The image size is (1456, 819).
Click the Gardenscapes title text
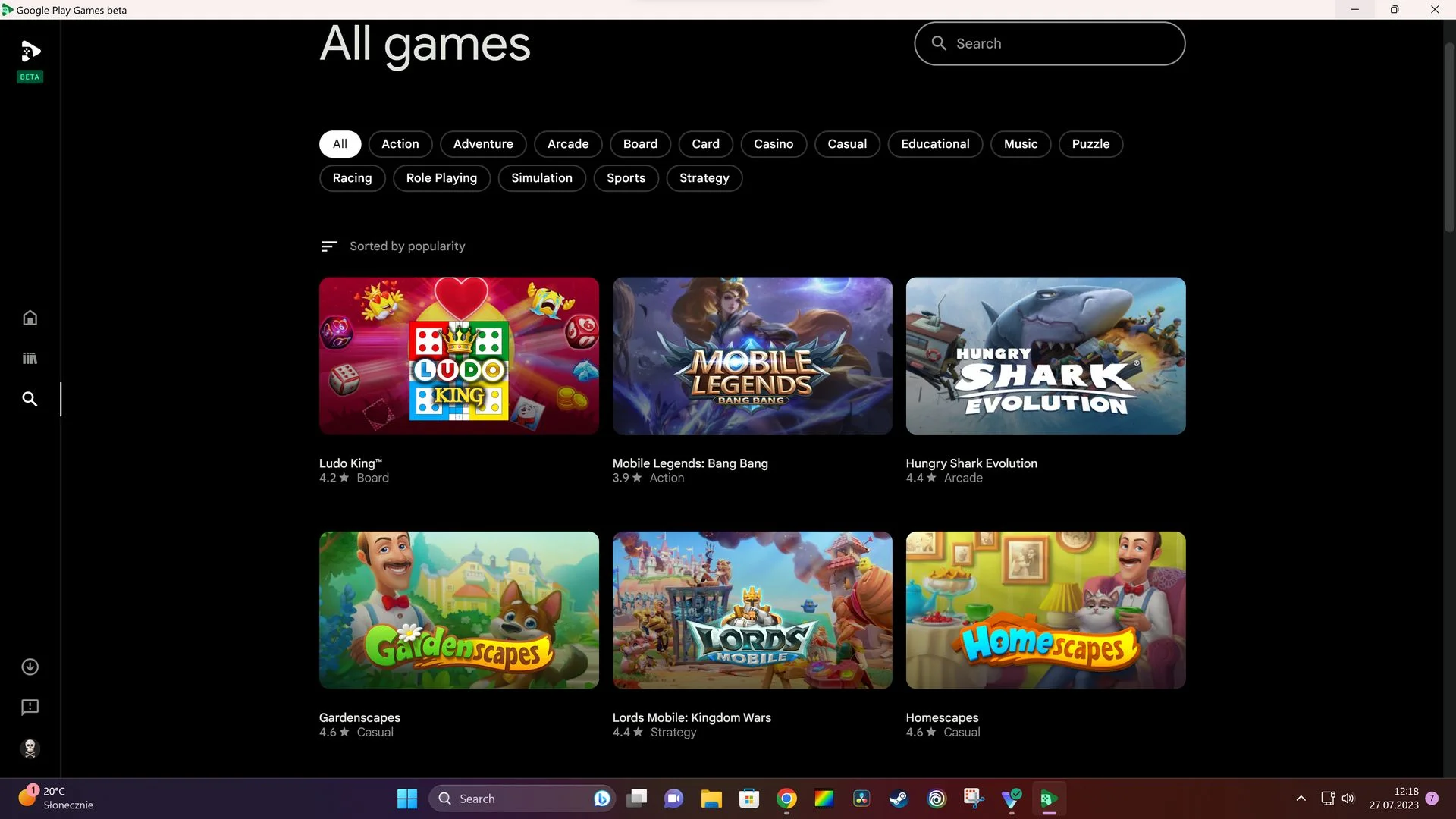point(359,717)
